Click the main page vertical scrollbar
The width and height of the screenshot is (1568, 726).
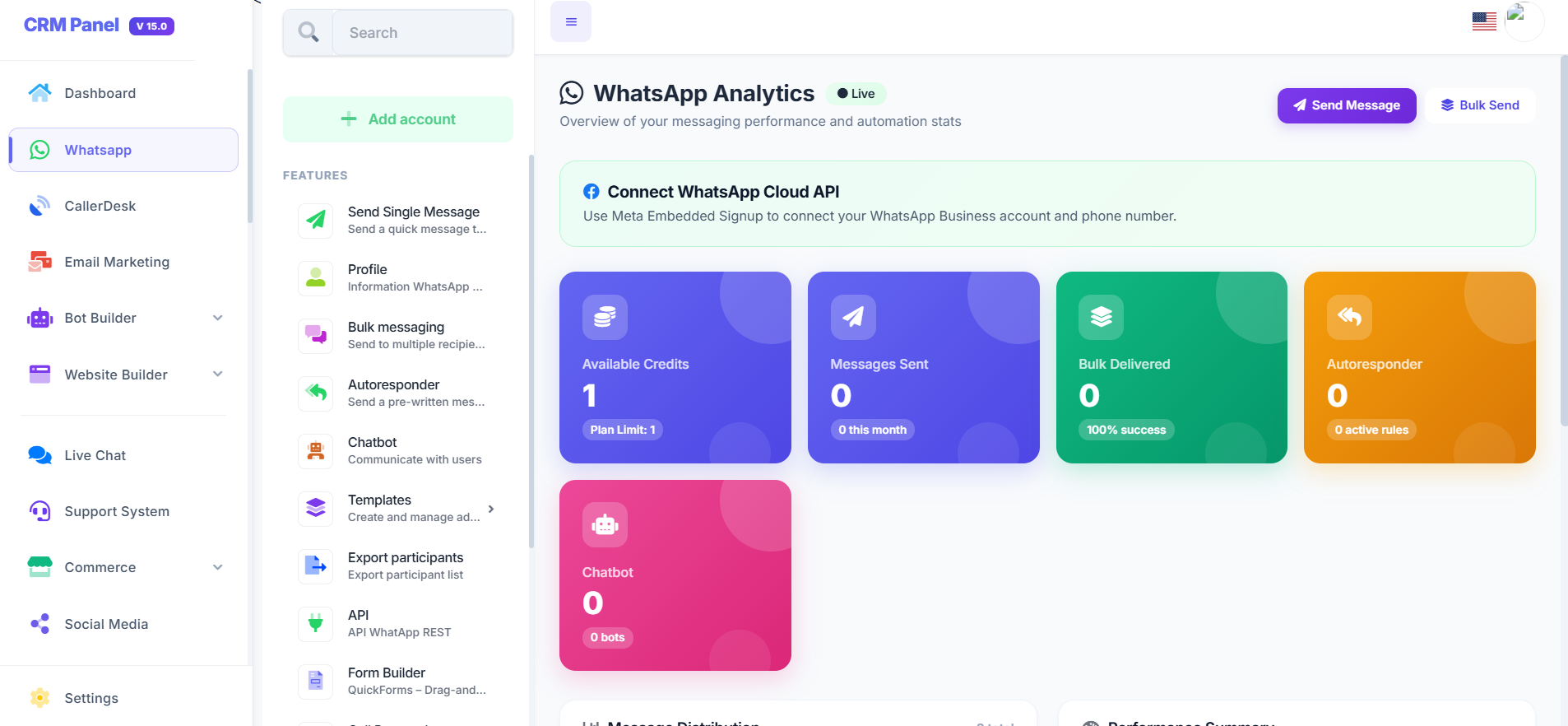coord(1564,240)
